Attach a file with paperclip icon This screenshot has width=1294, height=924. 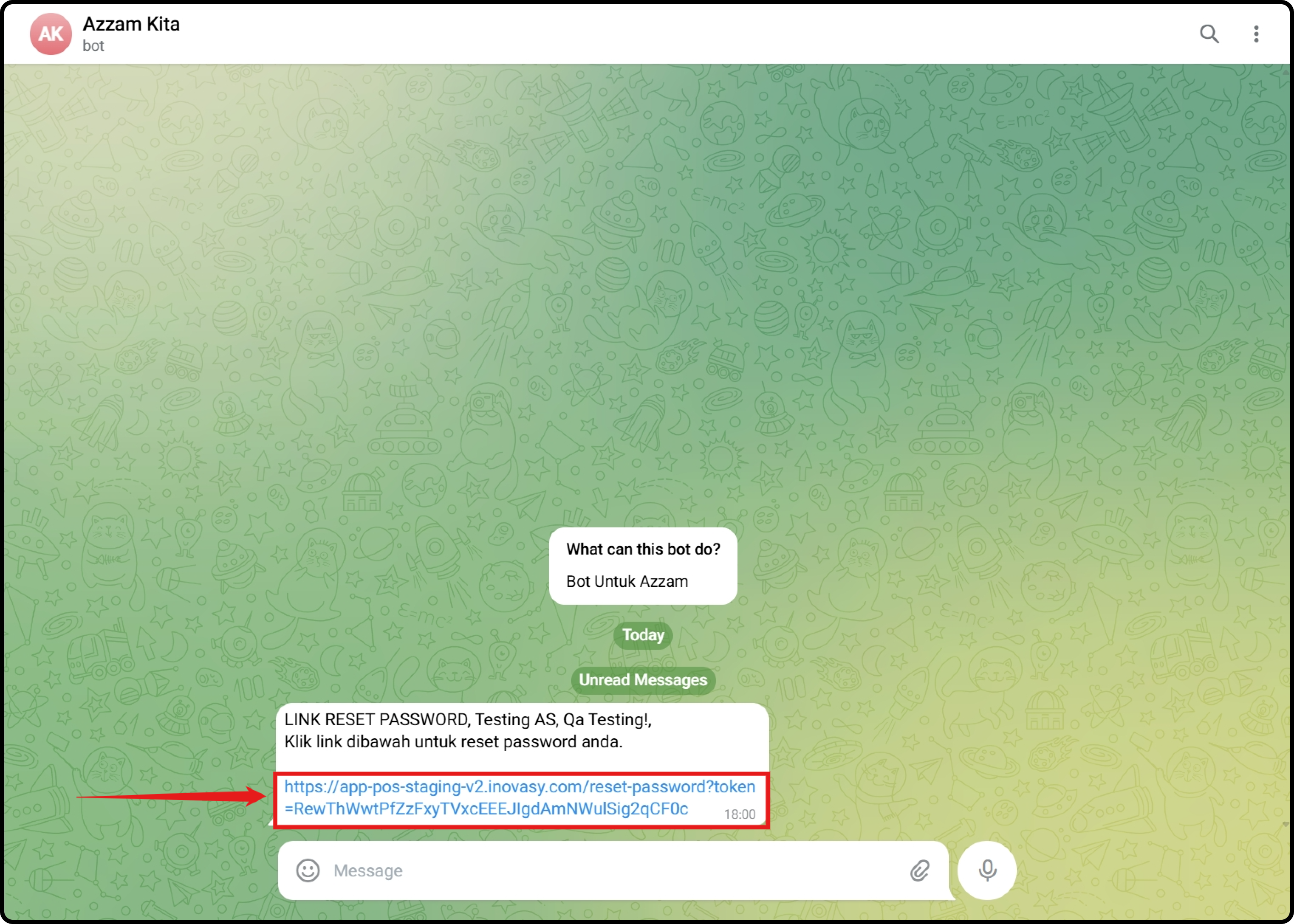click(x=920, y=870)
